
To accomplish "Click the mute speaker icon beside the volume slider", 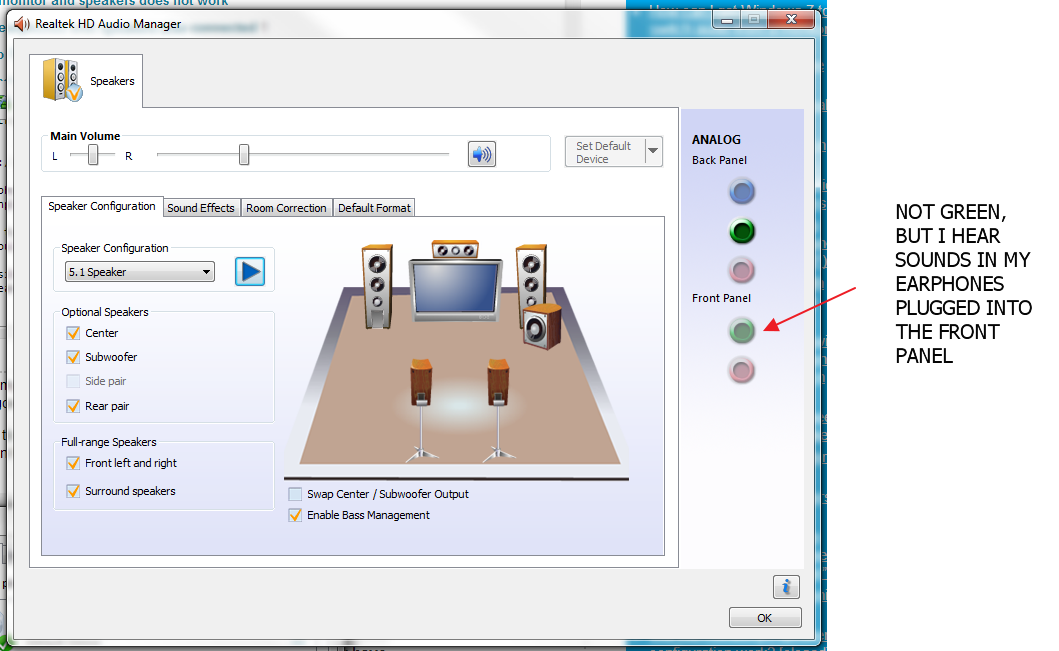I will tap(482, 154).
